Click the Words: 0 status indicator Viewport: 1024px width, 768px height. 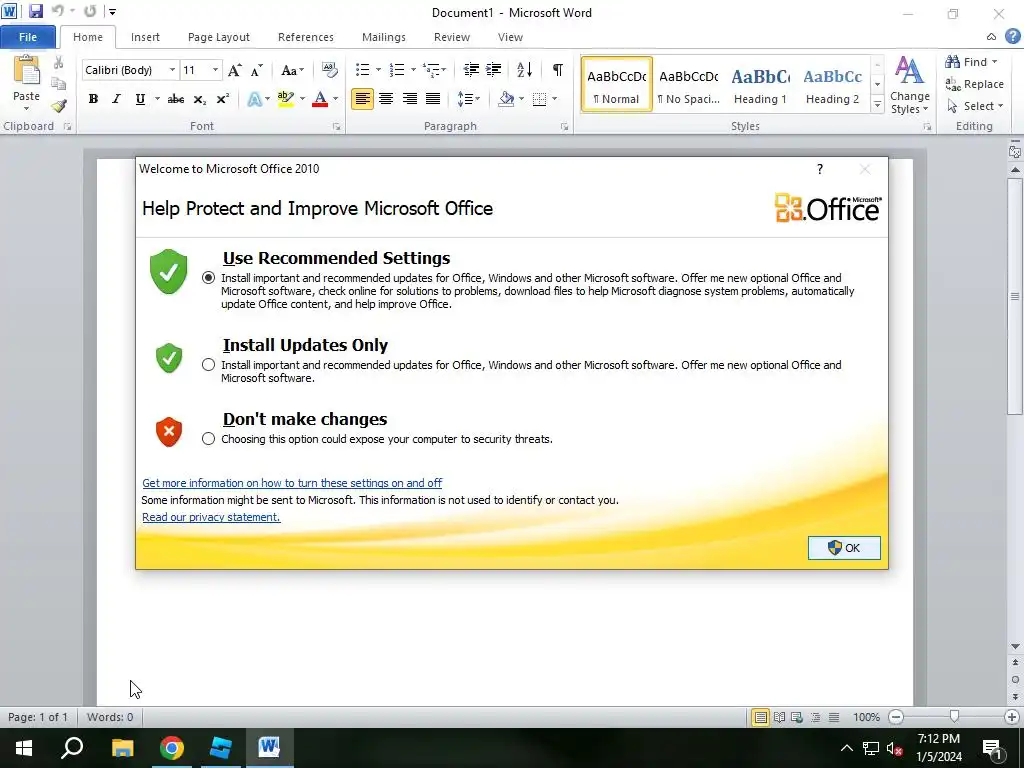pos(110,717)
